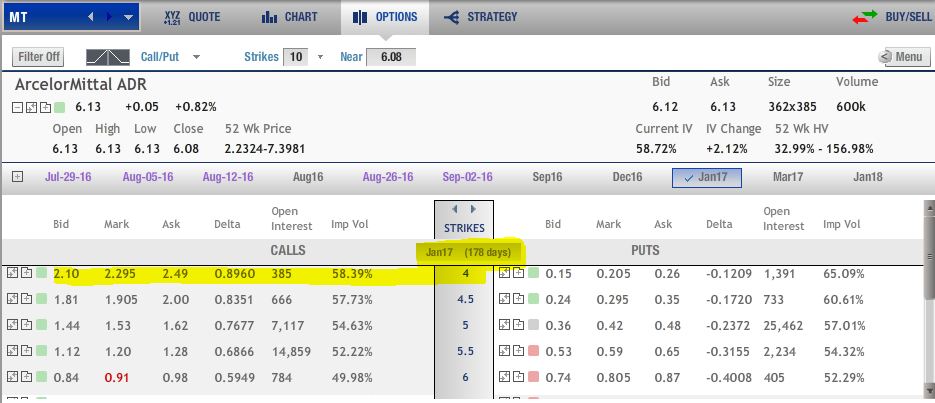Click calls Open Interest value 14,859
The width and height of the screenshot is (935, 403).
click(x=291, y=352)
